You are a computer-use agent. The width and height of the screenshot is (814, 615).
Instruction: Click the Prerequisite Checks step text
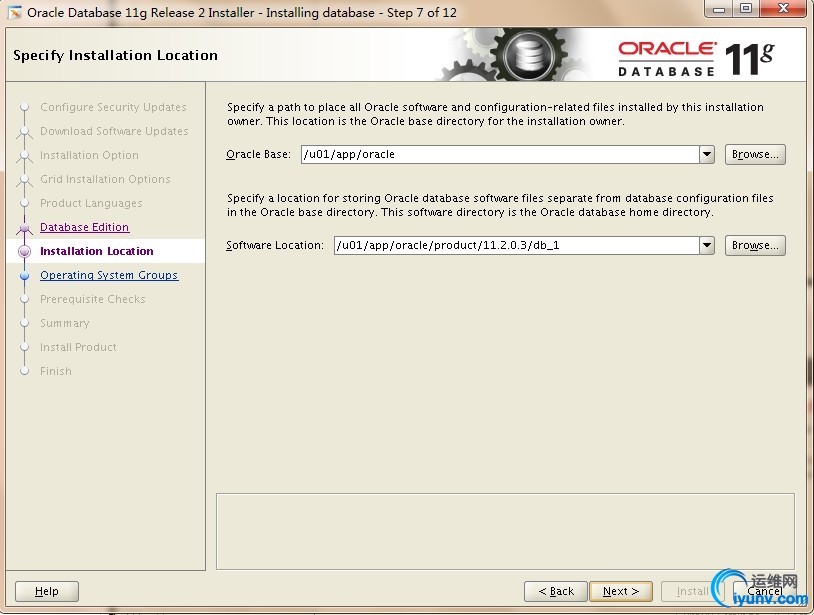[x=92, y=299]
